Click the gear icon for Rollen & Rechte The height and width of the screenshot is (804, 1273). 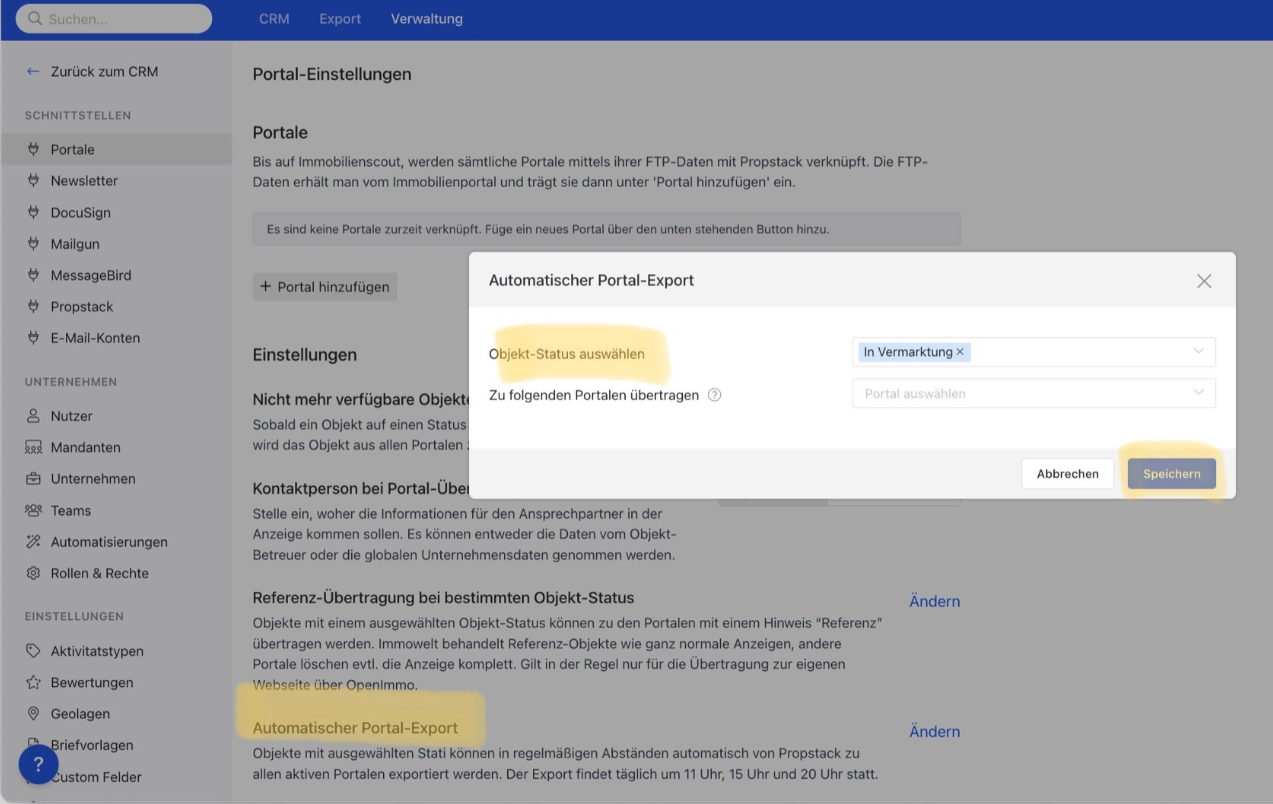click(33, 574)
